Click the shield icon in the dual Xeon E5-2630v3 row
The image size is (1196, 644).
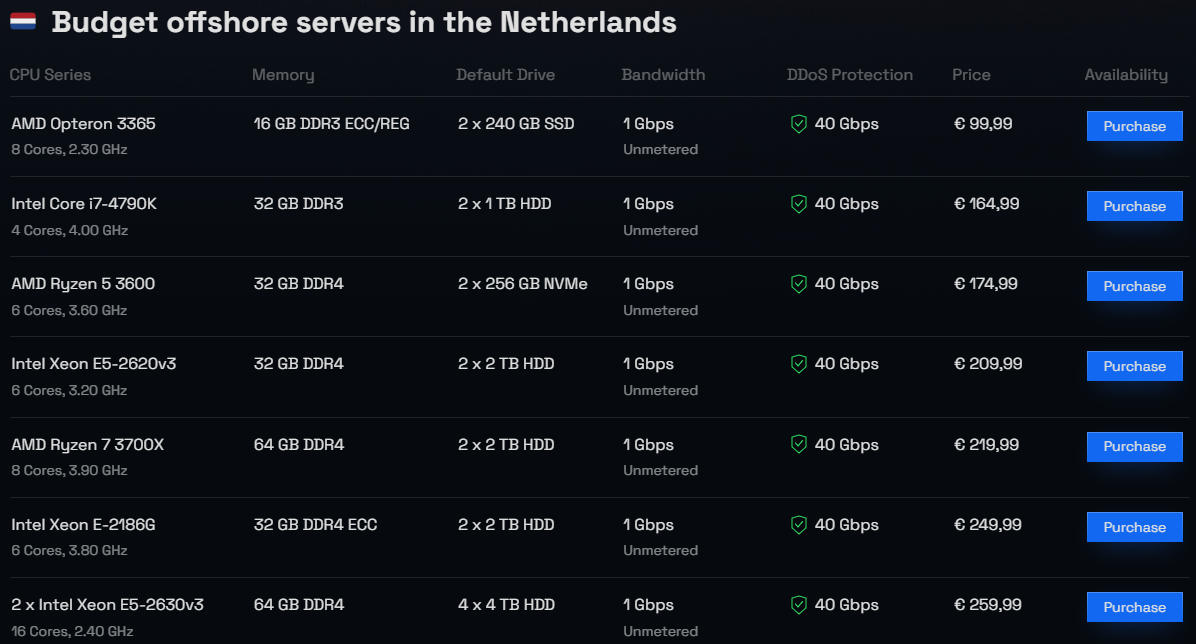click(x=798, y=605)
